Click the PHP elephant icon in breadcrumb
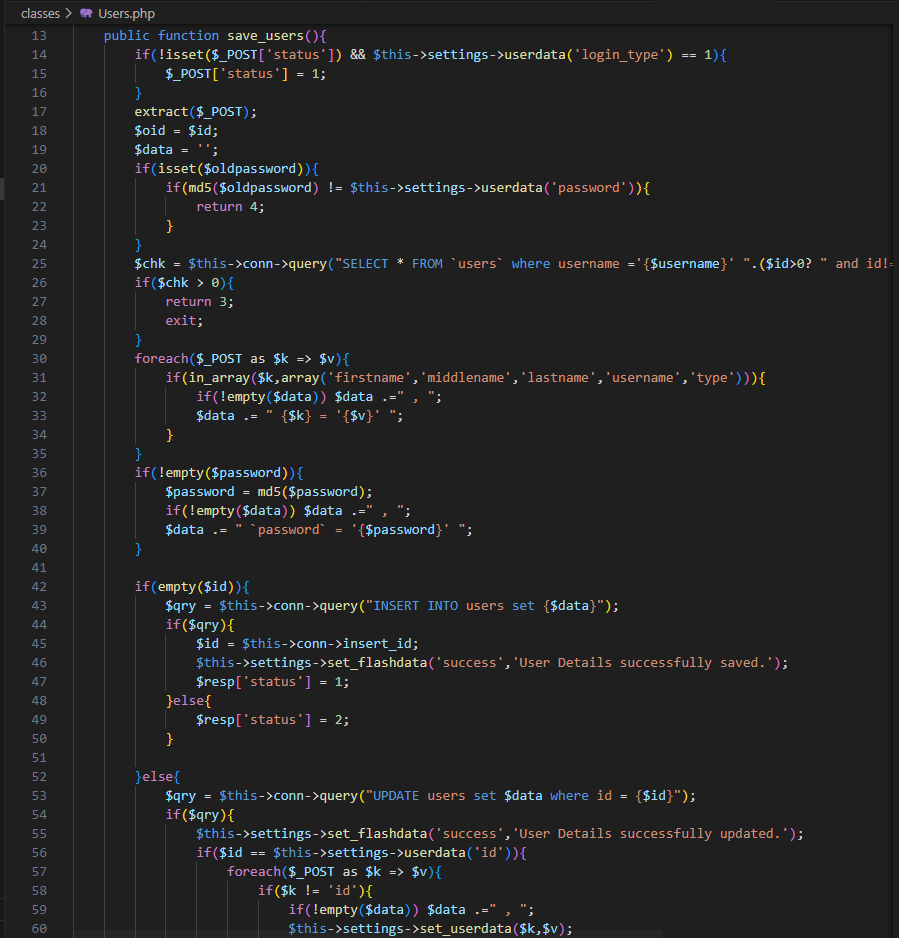 86,13
